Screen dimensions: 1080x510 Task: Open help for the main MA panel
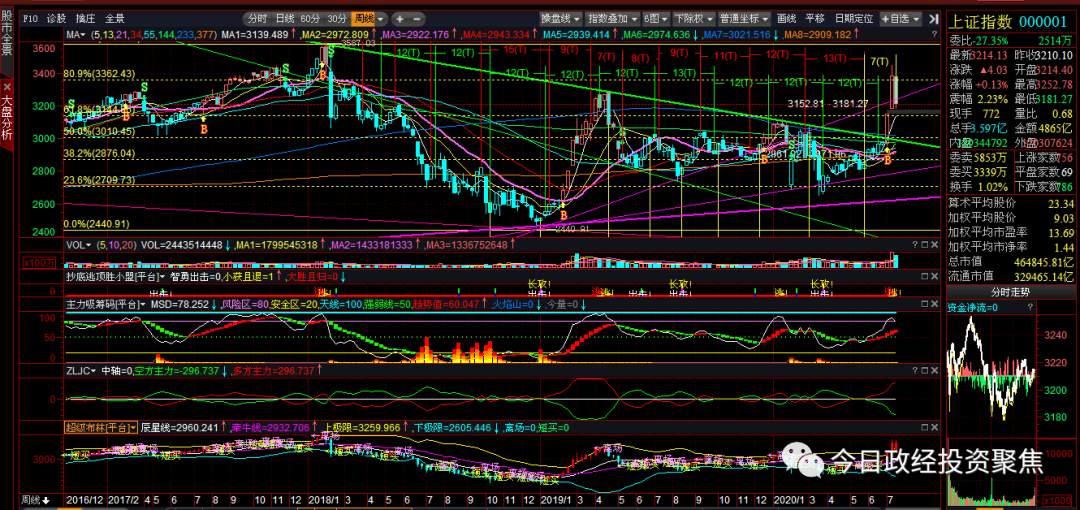tap(933, 34)
